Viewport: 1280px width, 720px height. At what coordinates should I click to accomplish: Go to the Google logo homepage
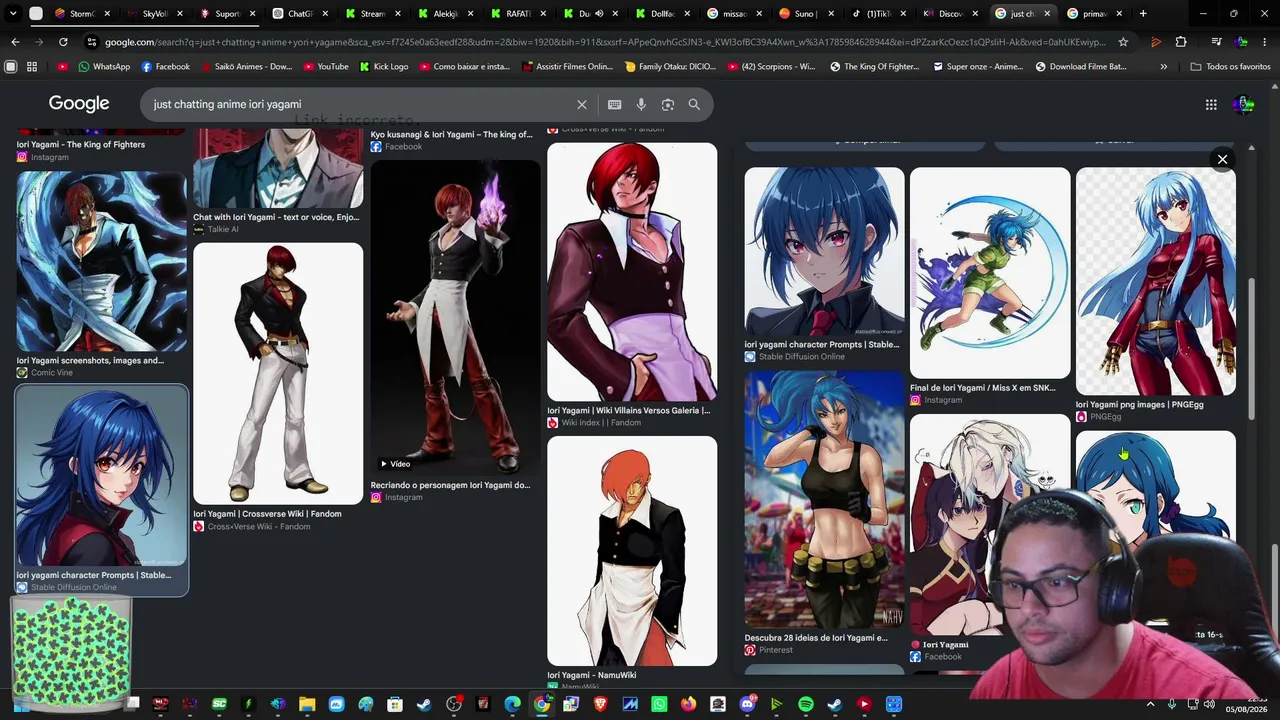[x=79, y=104]
